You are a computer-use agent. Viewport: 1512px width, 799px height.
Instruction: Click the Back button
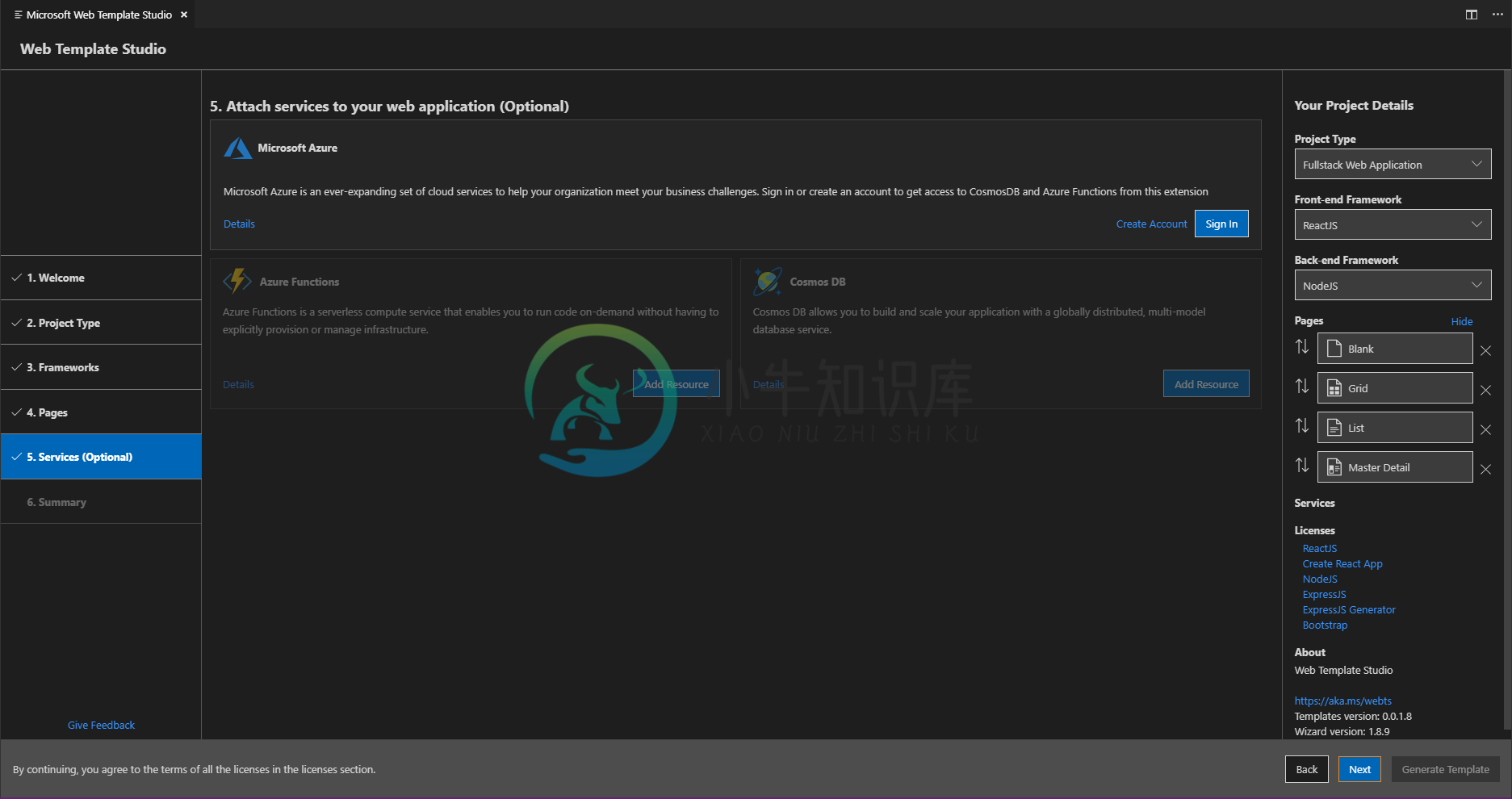[1307, 769]
